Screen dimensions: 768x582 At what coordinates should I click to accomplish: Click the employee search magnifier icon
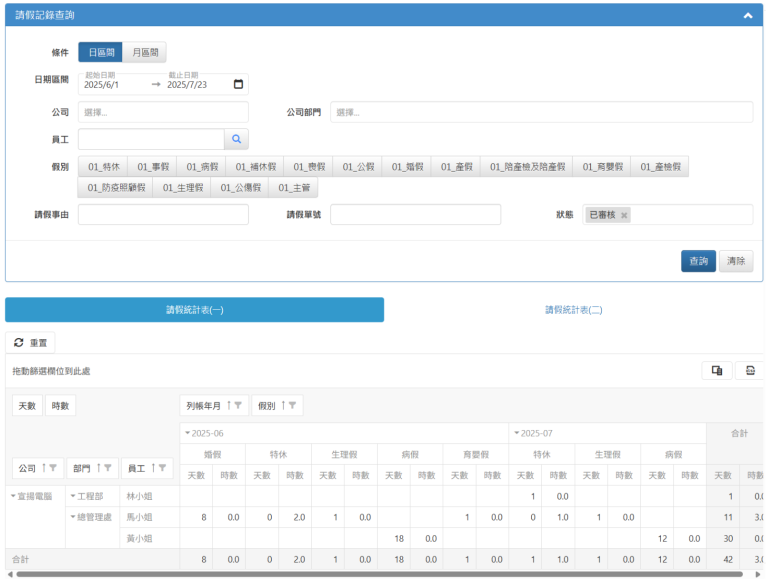click(x=237, y=139)
